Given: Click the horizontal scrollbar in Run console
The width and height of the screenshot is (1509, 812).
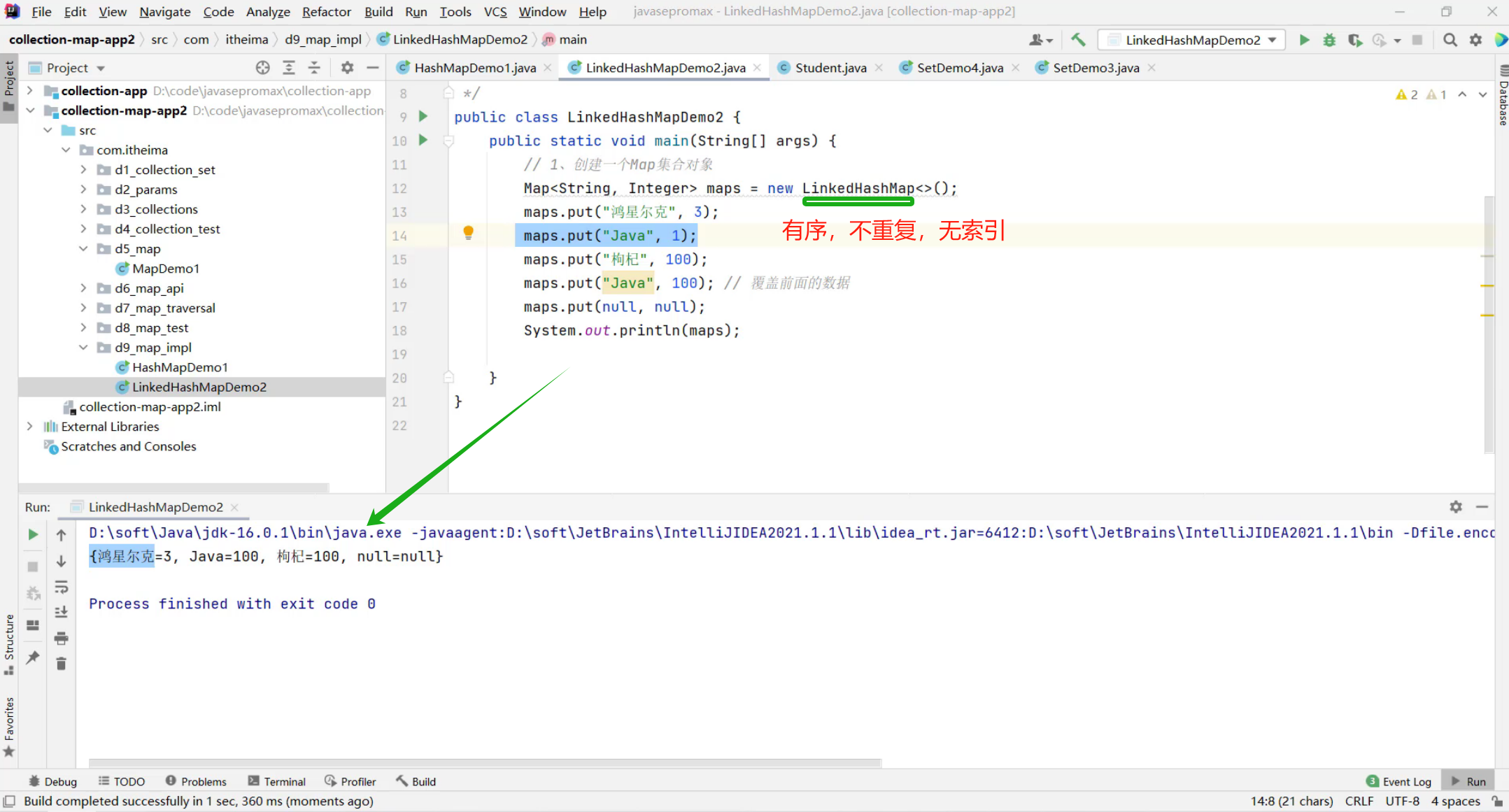Looking at the screenshot, I should click(x=484, y=762).
